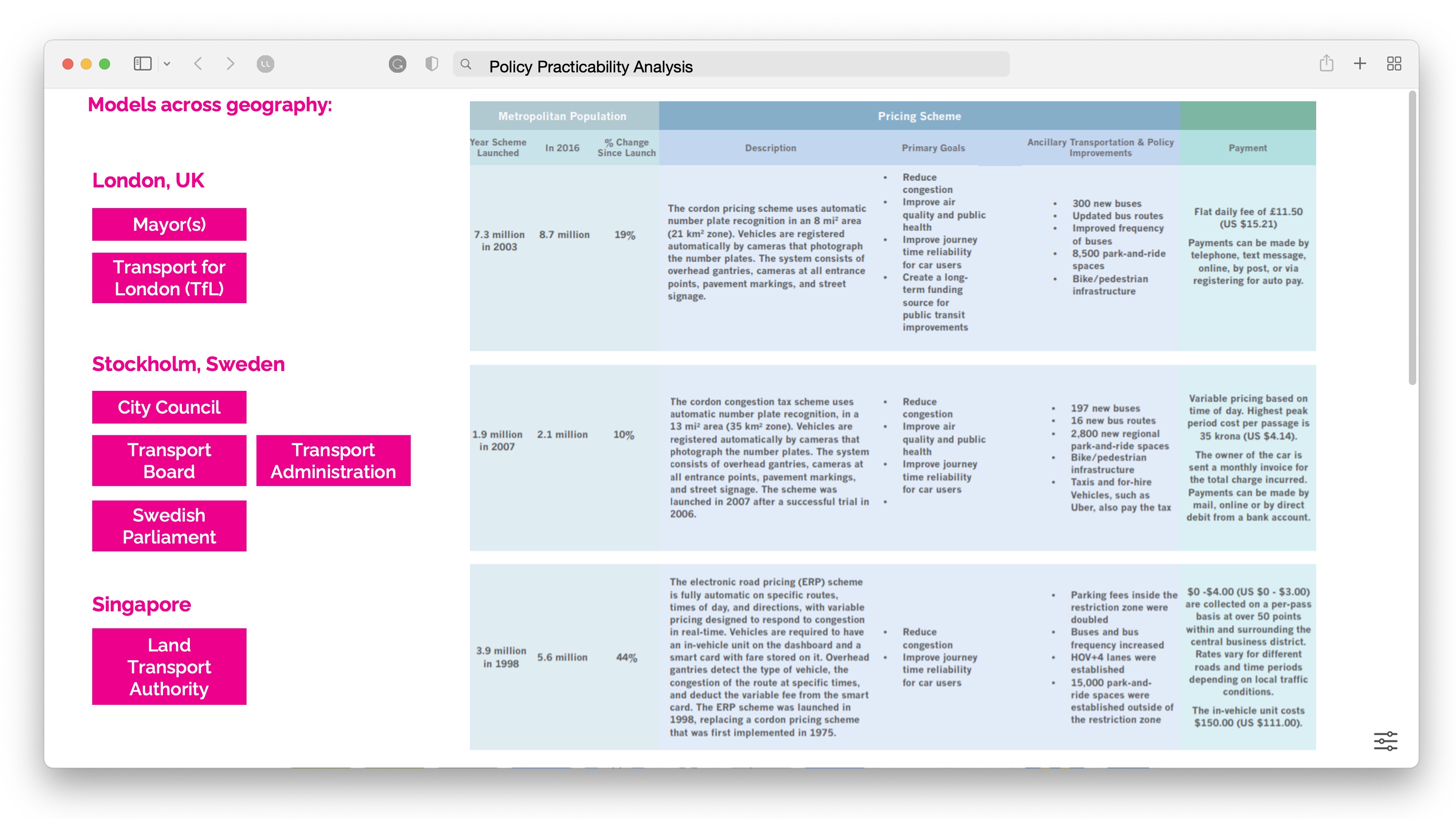Screen dimensions: 1456x819
Task: Toggle the sidebar panel icon
Action: (142, 64)
